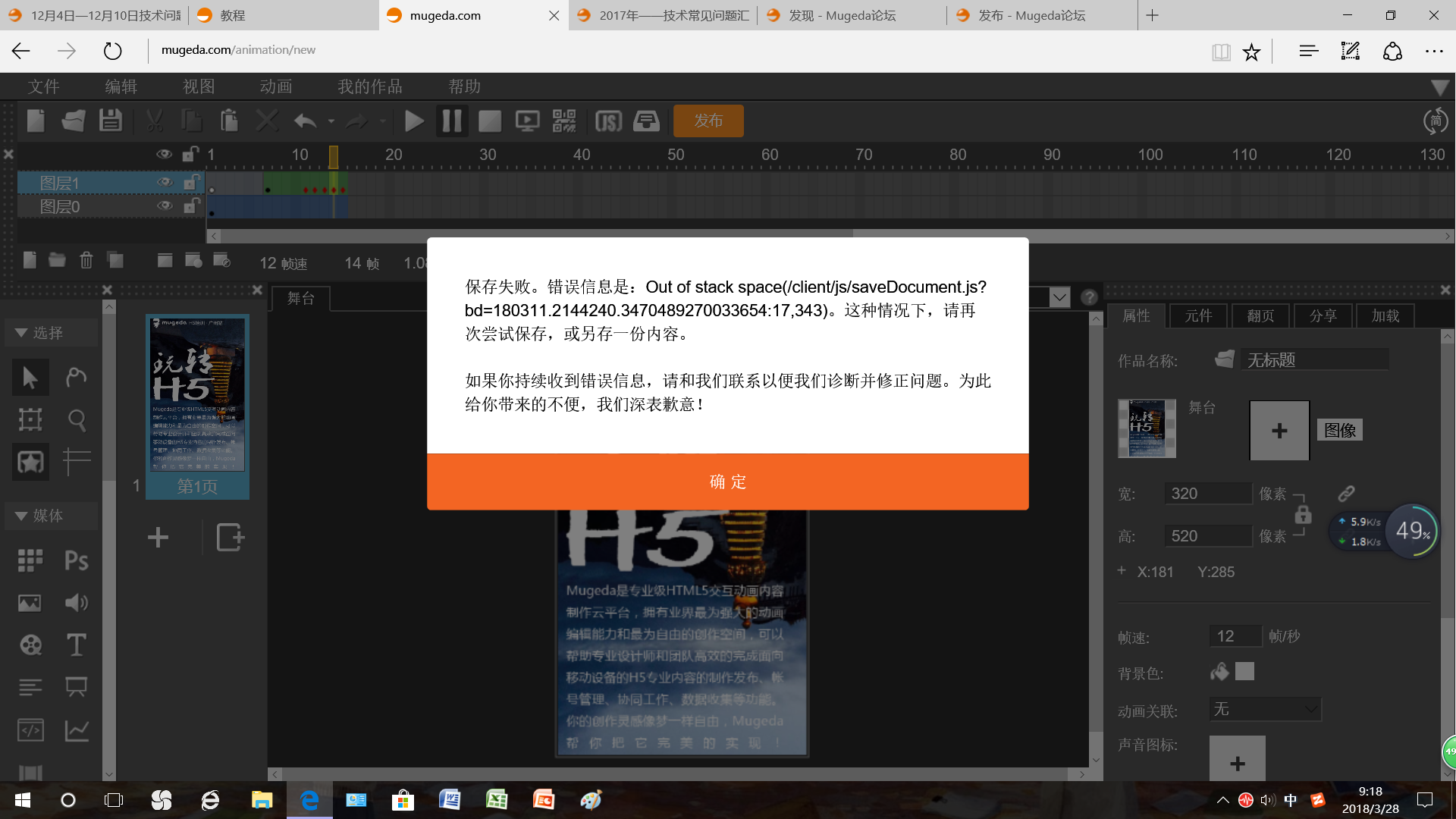Screen dimensions: 1456x819
Task: Click the JS script icon
Action: (x=608, y=121)
